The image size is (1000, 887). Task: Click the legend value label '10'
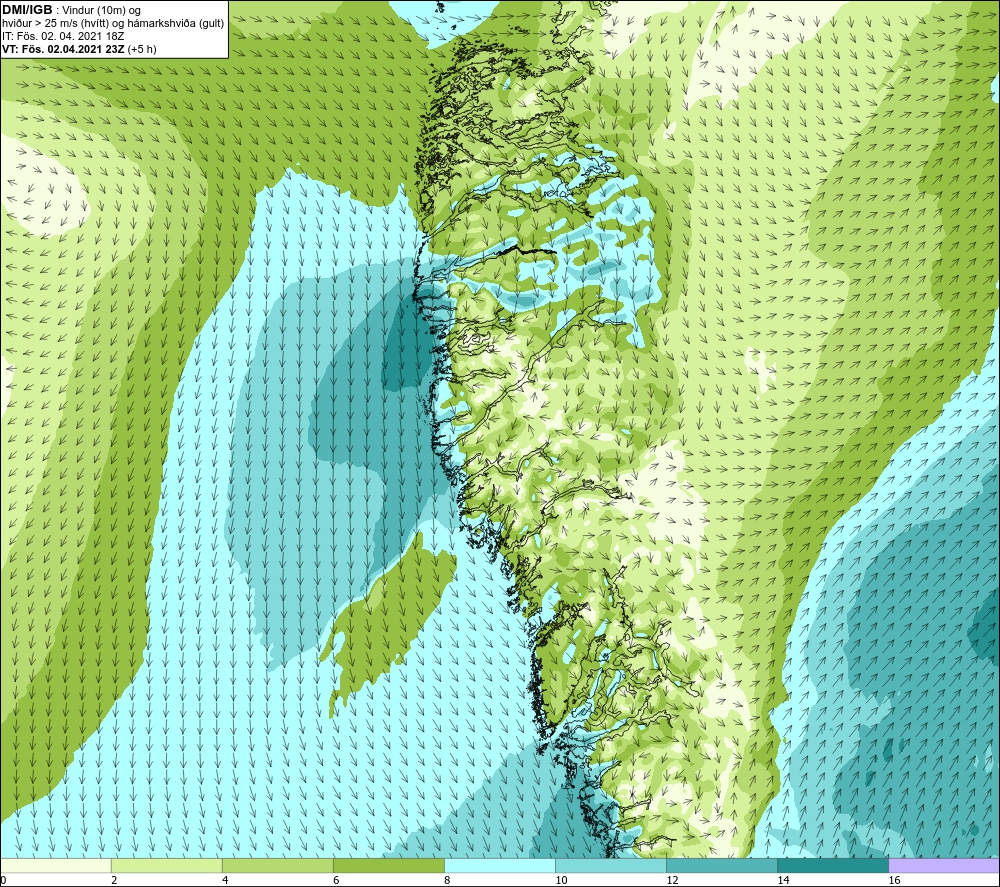point(561,881)
